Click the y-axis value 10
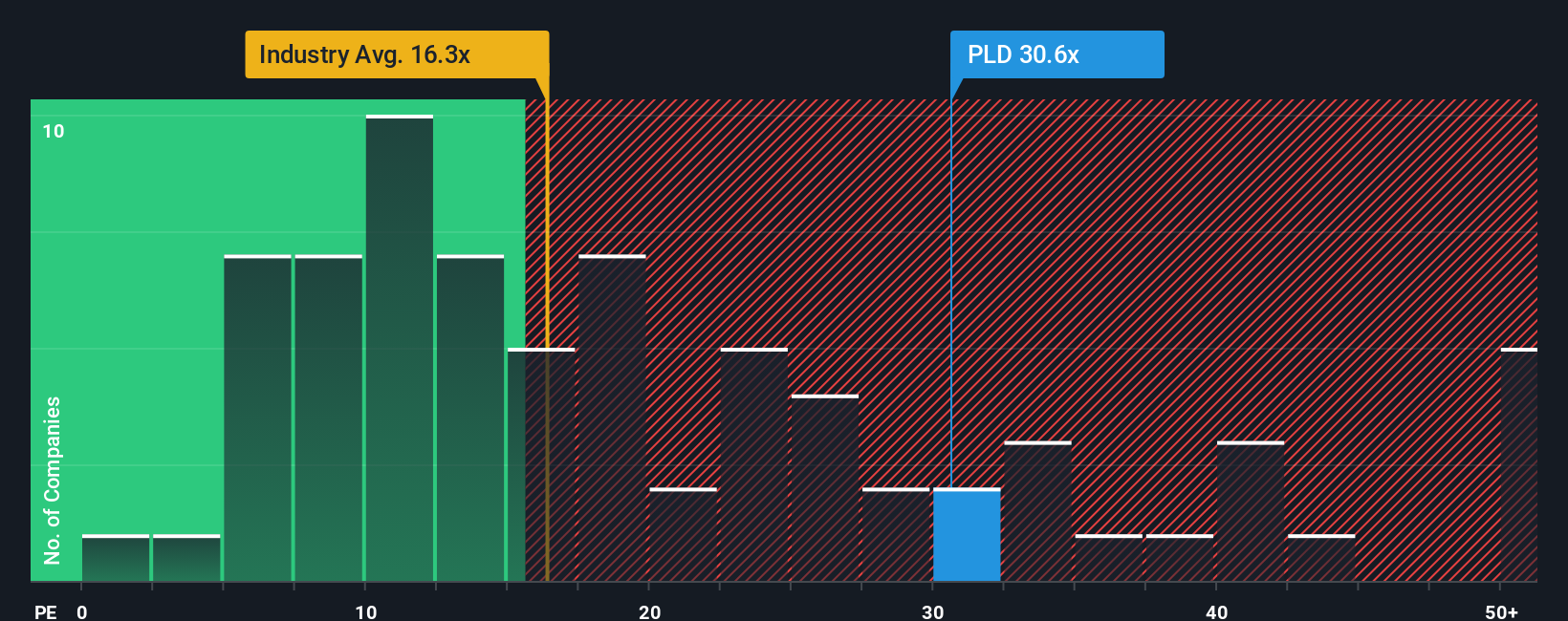 (x=54, y=131)
